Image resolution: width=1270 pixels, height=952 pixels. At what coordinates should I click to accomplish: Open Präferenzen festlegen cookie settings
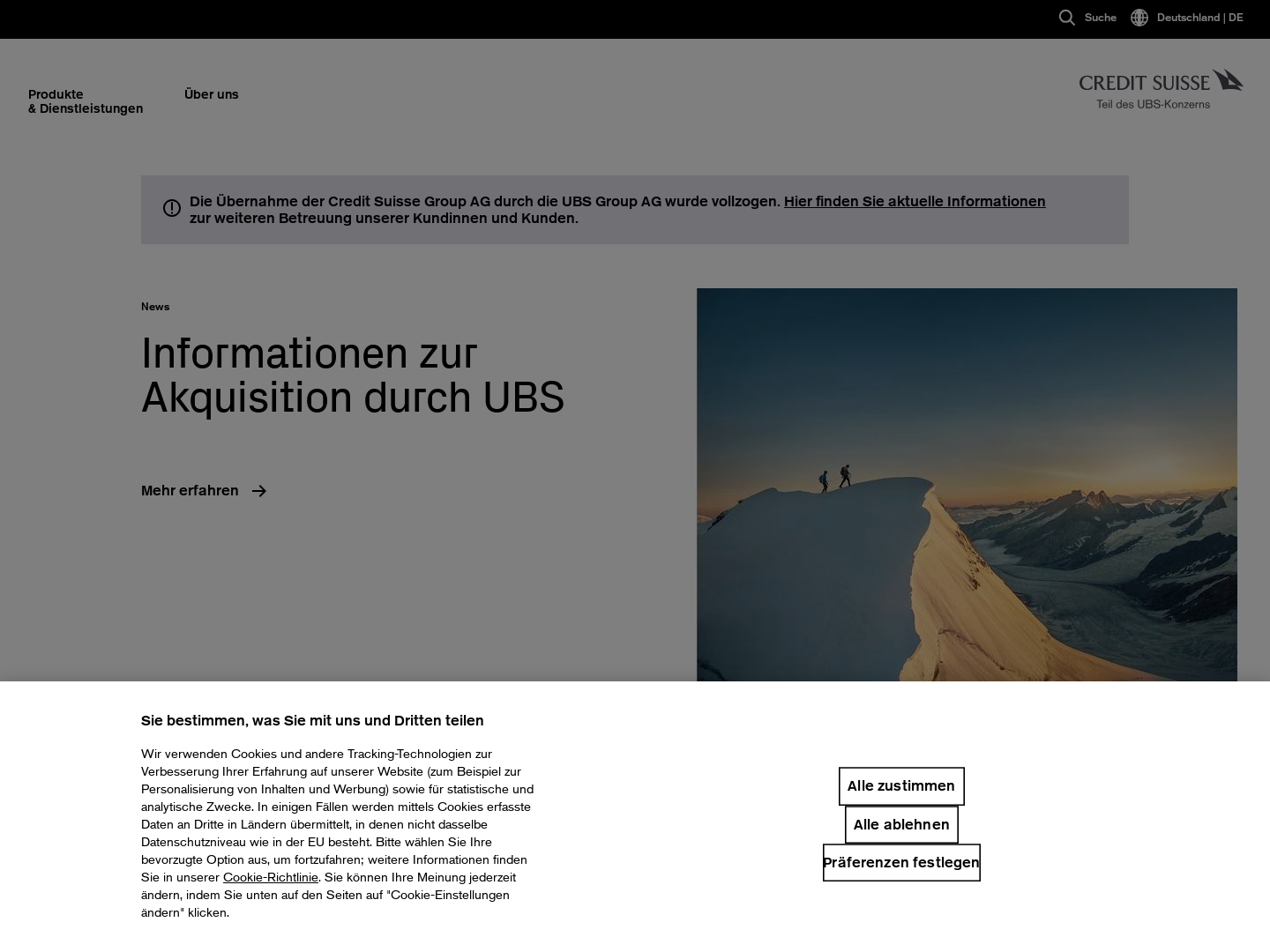901,863
